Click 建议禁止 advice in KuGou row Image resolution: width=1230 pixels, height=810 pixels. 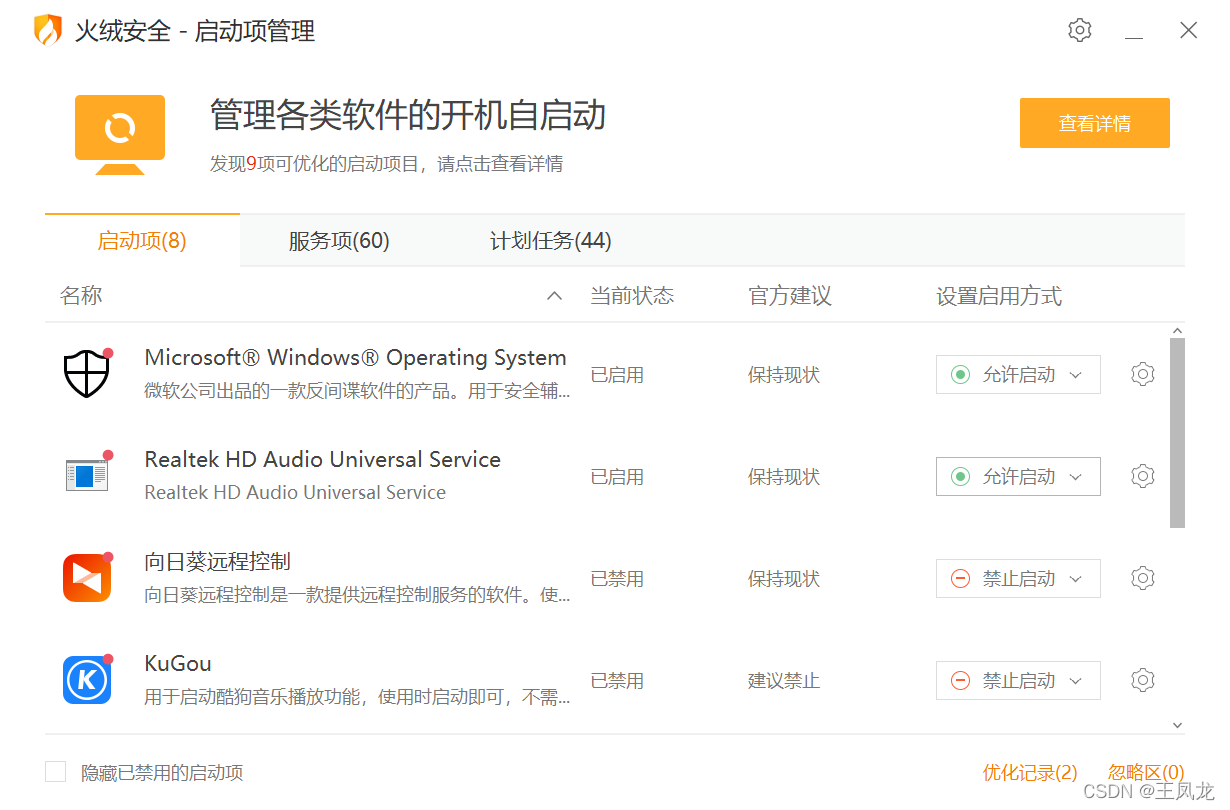tap(784, 681)
